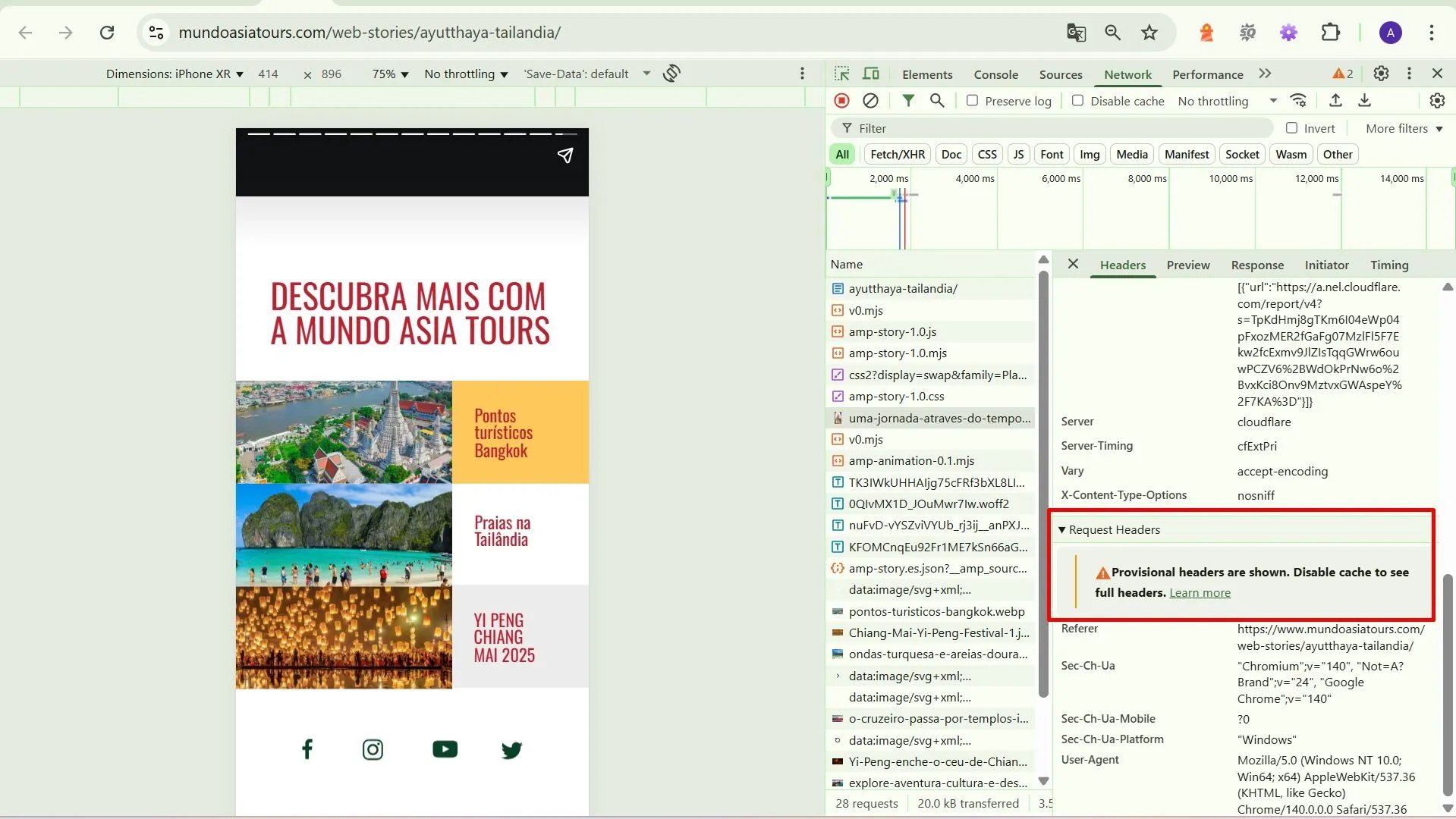Rotate the device orientation

pyautogui.click(x=671, y=73)
